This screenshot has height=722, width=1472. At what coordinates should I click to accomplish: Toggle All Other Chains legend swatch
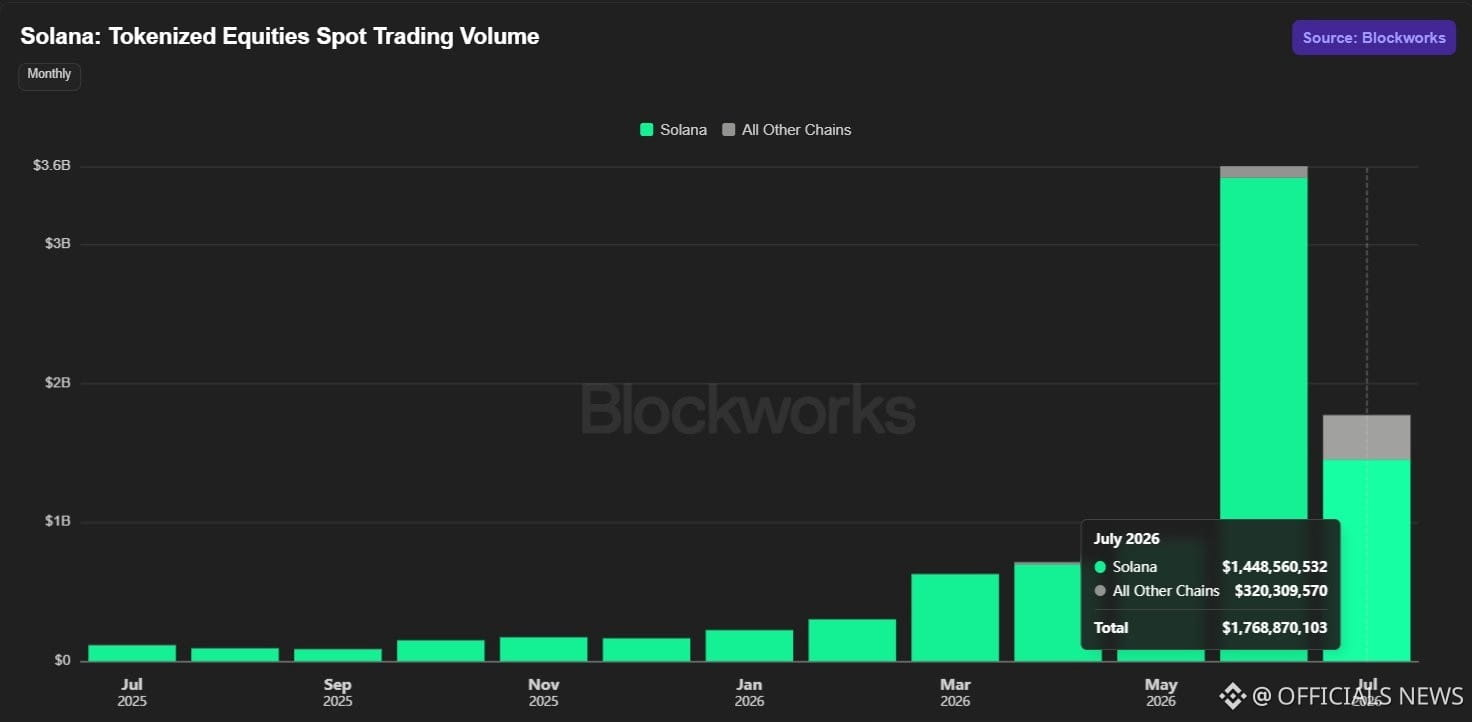(728, 130)
